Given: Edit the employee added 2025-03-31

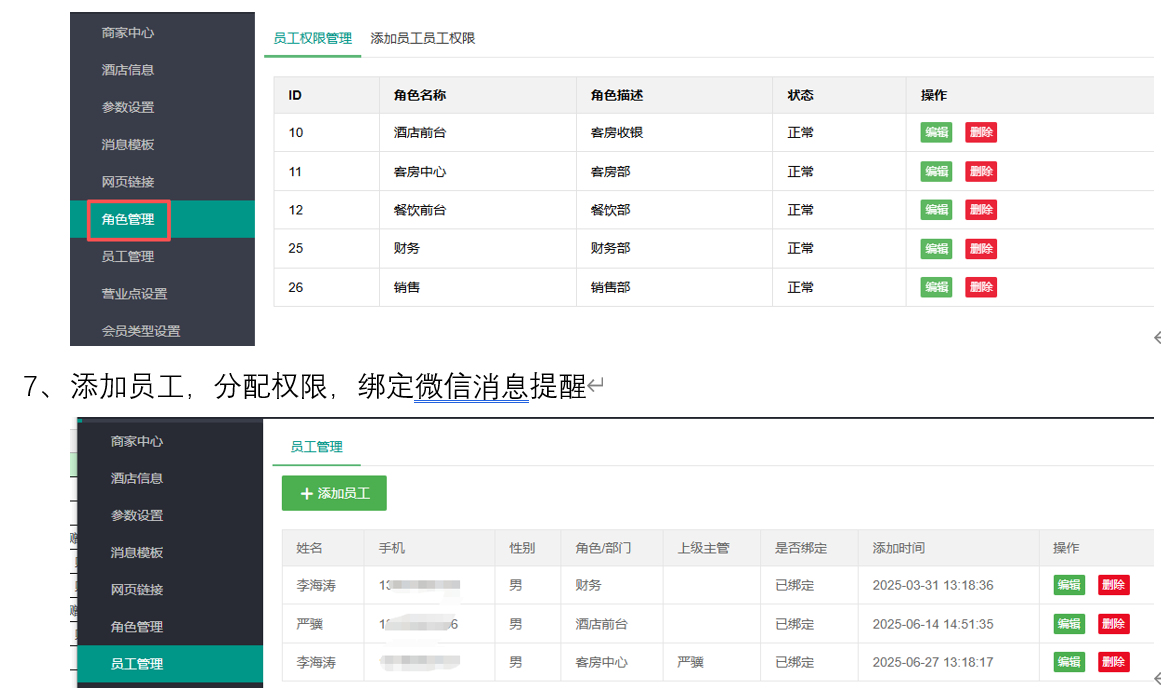Looking at the screenshot, I should coord(1069,585).
